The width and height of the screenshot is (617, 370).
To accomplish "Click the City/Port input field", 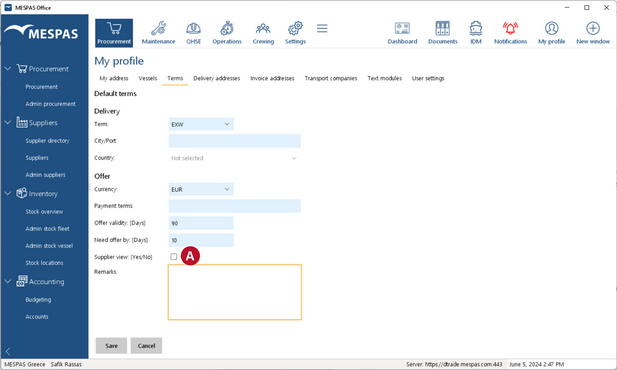I will pyautogui.click(x=235, y=141).
